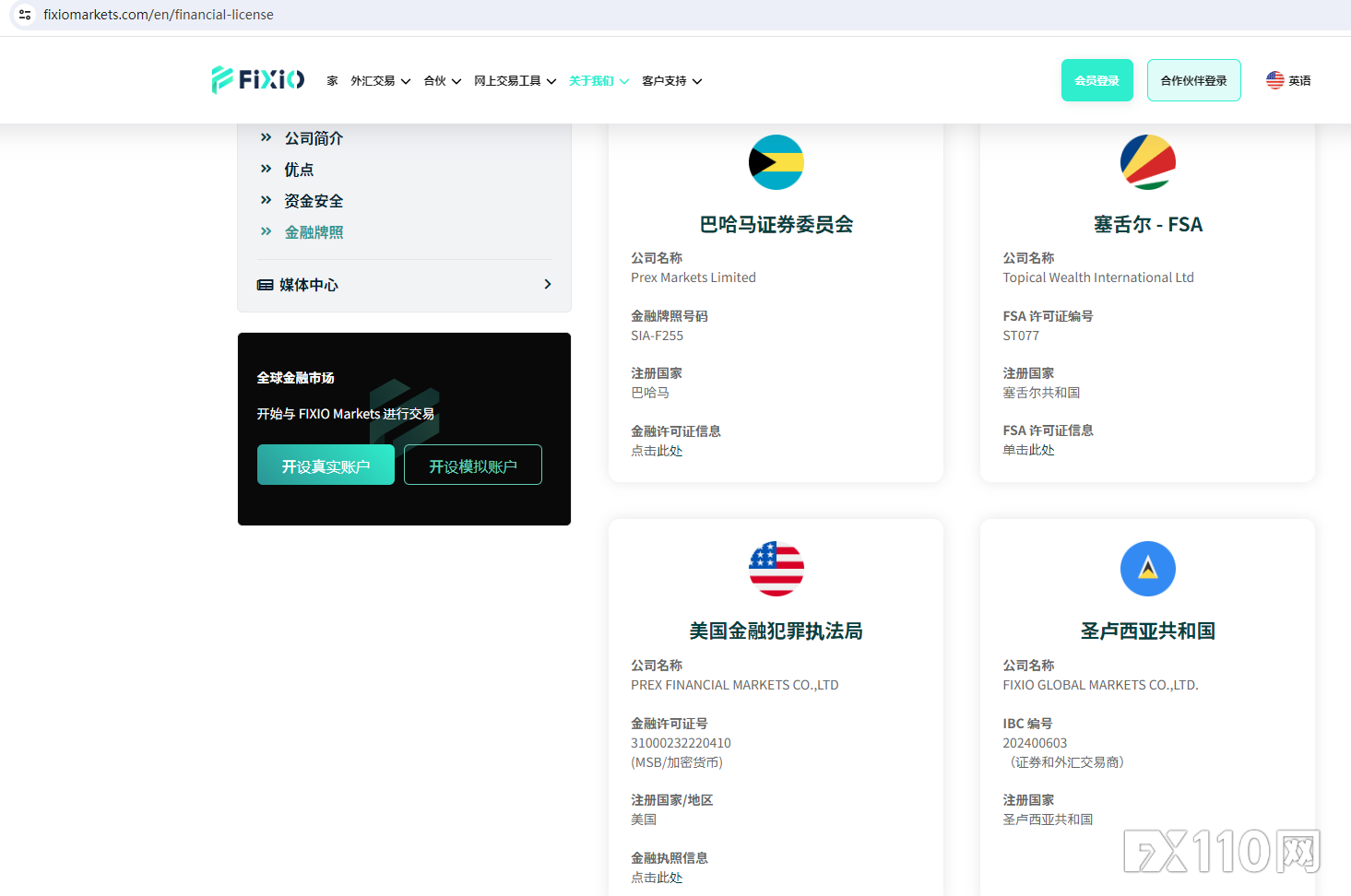
Task: Click the 圣卢西亚共和国 heading
Action: pos(1147,631)
